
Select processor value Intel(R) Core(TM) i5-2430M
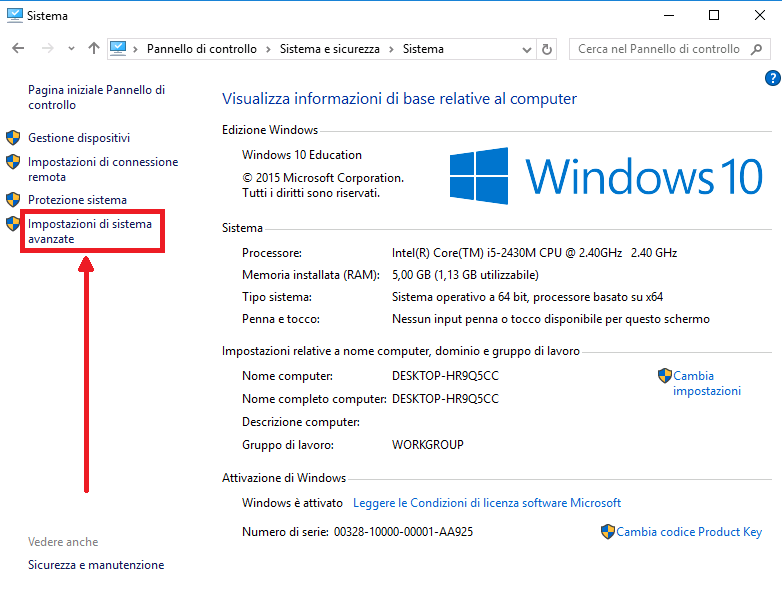[534, 253]
